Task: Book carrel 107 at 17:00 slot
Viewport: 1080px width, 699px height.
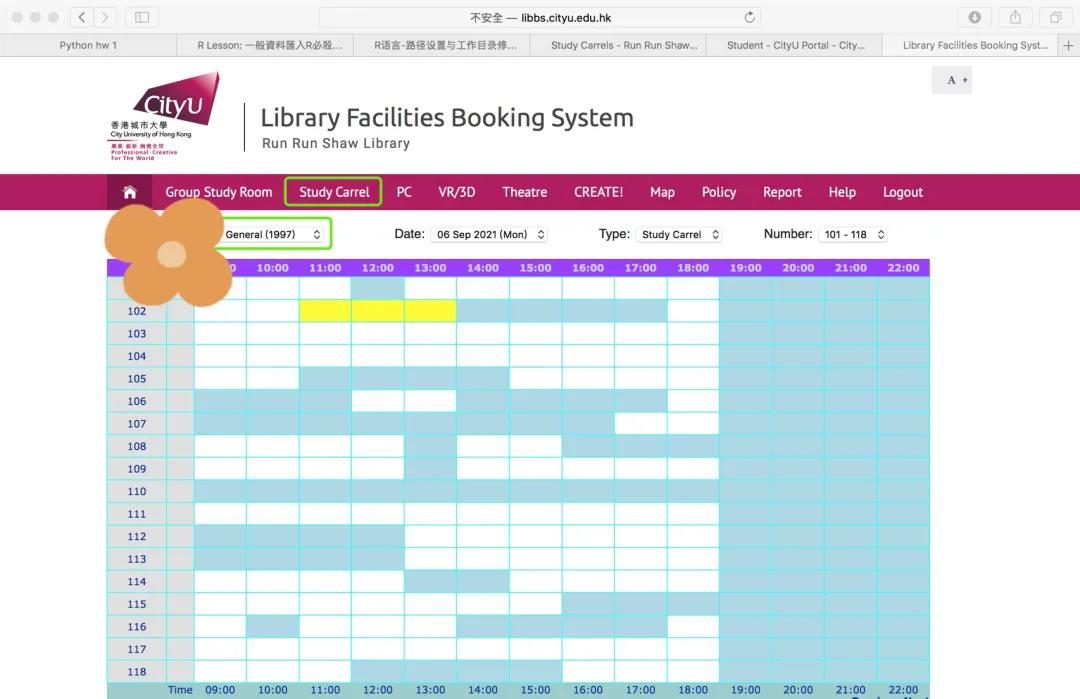Action: [641, 424]
